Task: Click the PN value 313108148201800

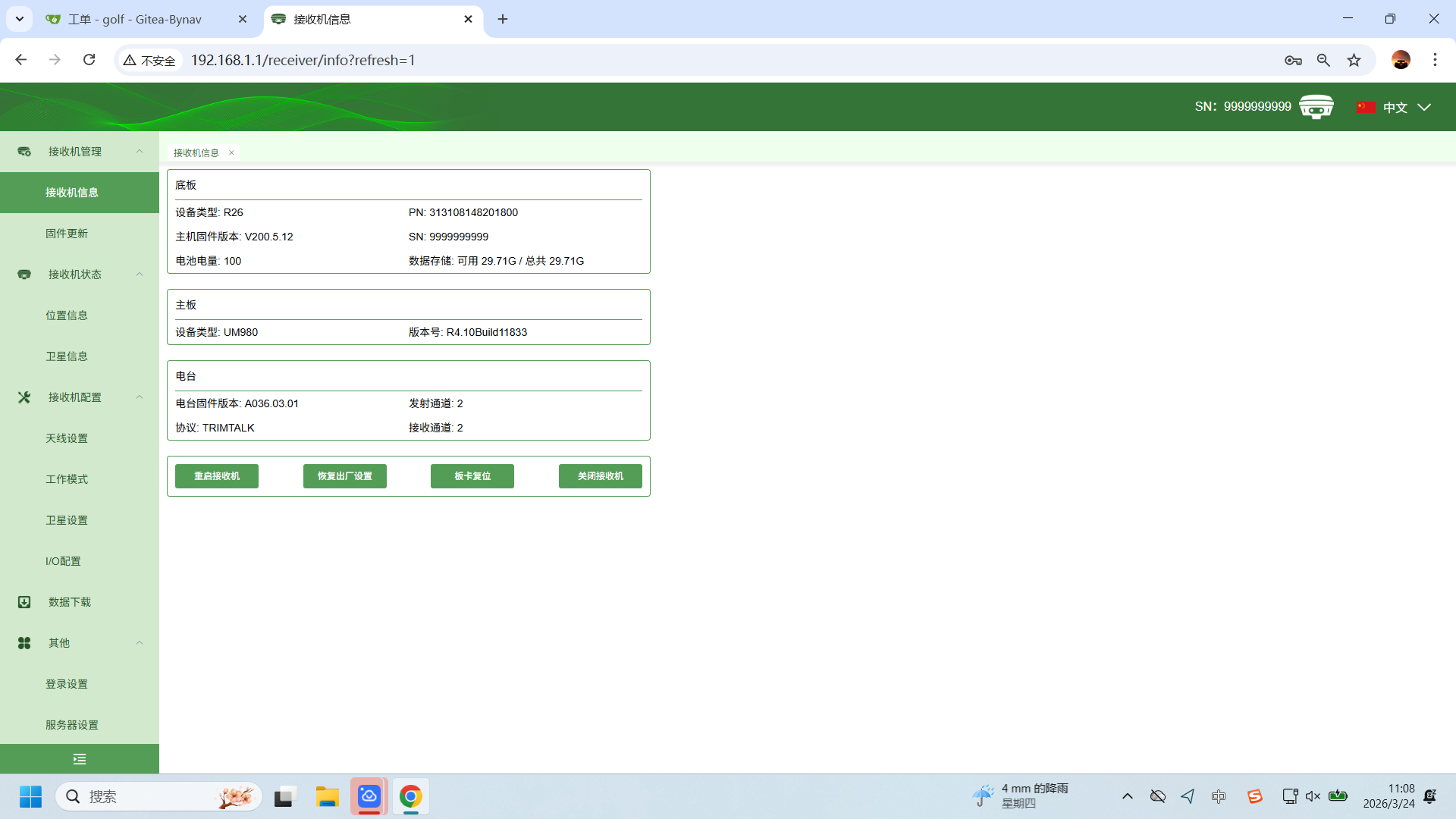Action: (x=473, y=212)
